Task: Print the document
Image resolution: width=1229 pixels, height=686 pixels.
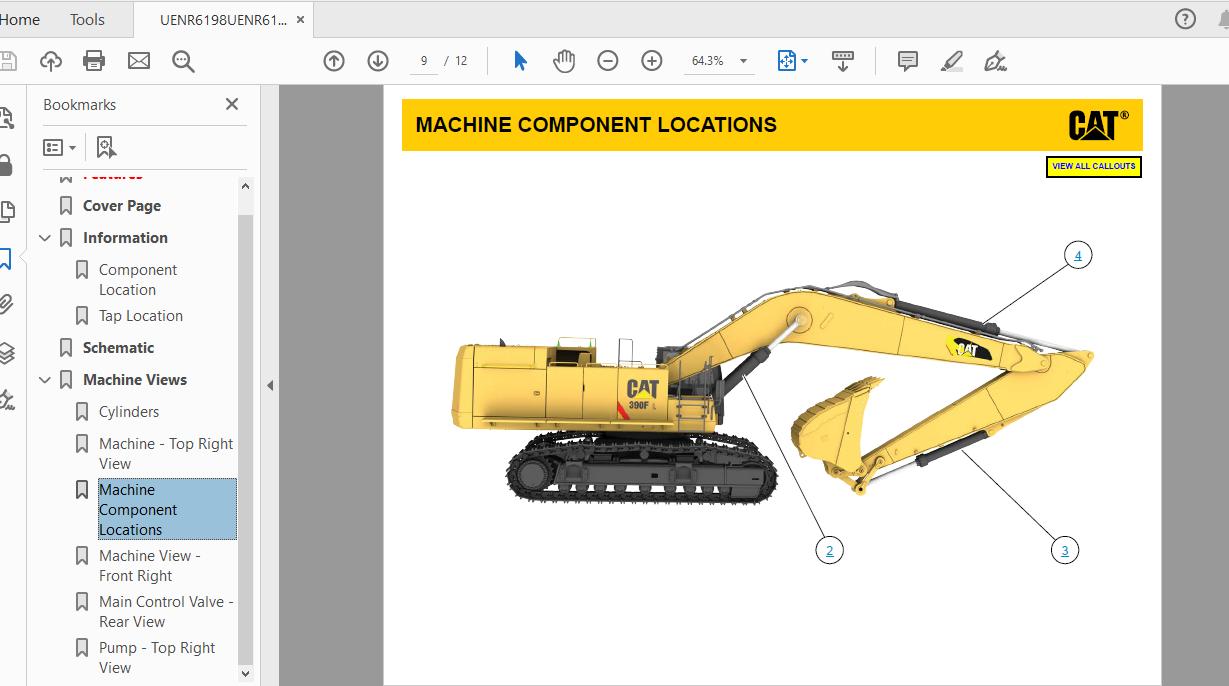Action: click(94, 61)
